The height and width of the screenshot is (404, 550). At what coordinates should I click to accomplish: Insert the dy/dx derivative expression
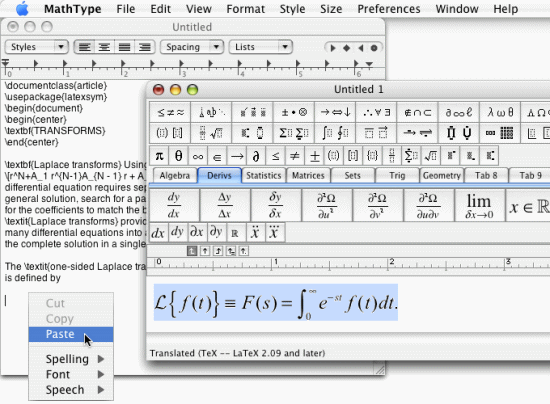pyautogui.click(x=174, y=205)
